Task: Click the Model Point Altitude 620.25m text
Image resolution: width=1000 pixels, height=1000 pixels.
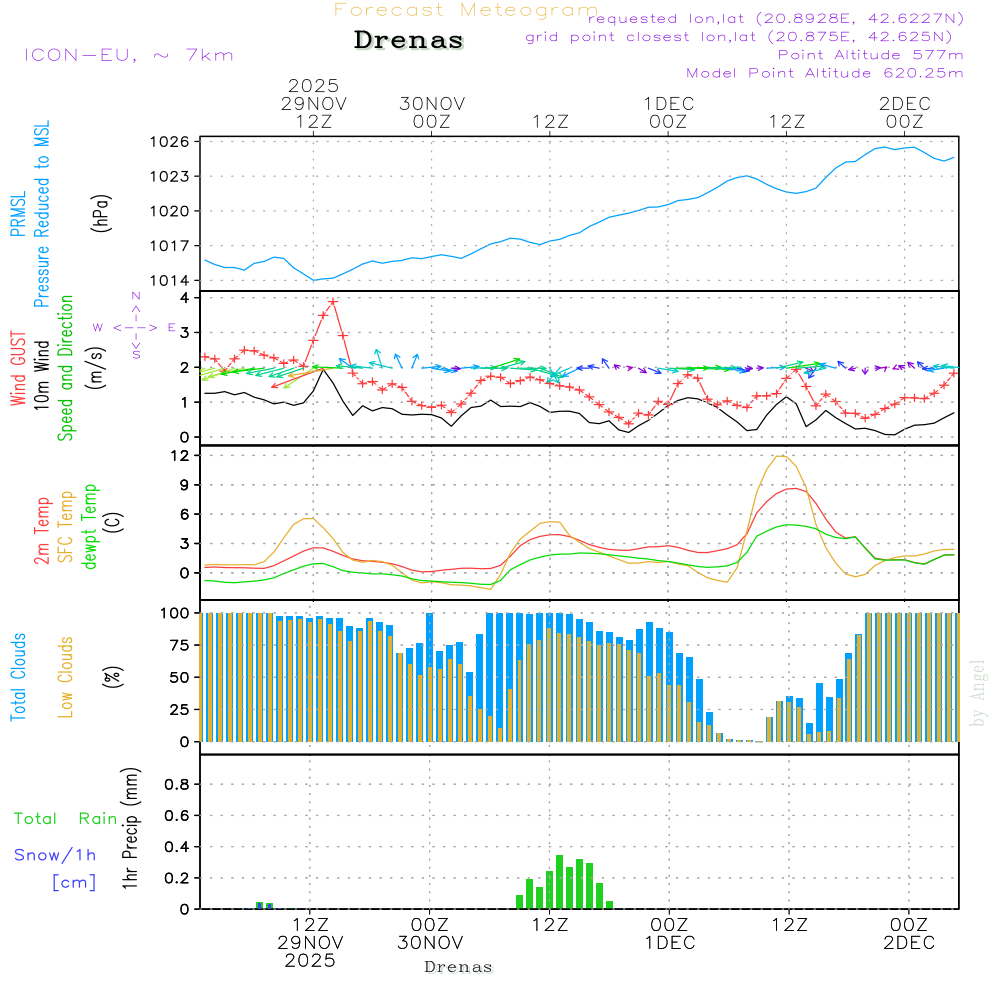Action: [824, 73]
